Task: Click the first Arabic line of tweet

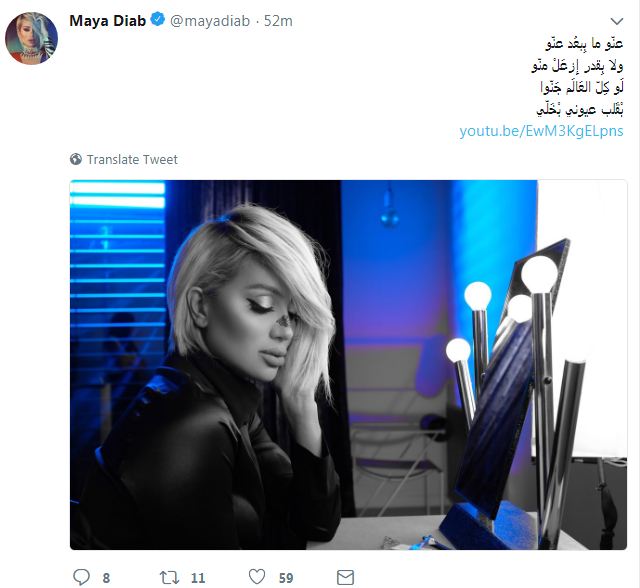Action: coord(584,43)
